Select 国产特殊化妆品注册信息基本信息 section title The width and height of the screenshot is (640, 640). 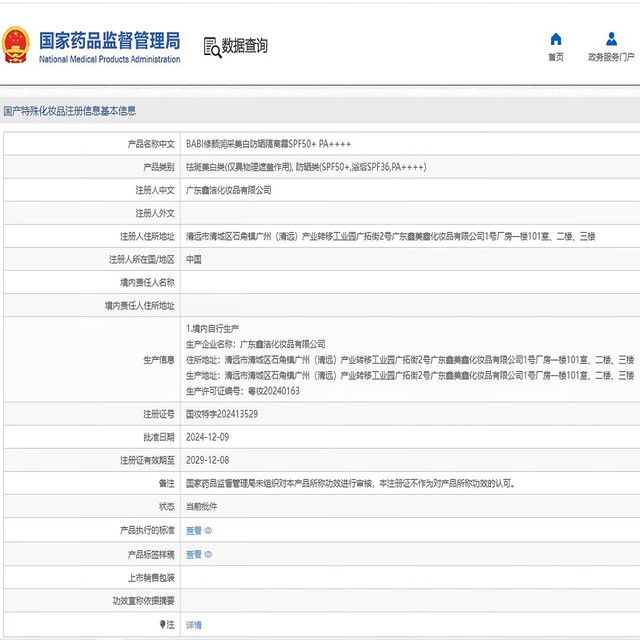[x=70, y=111]
